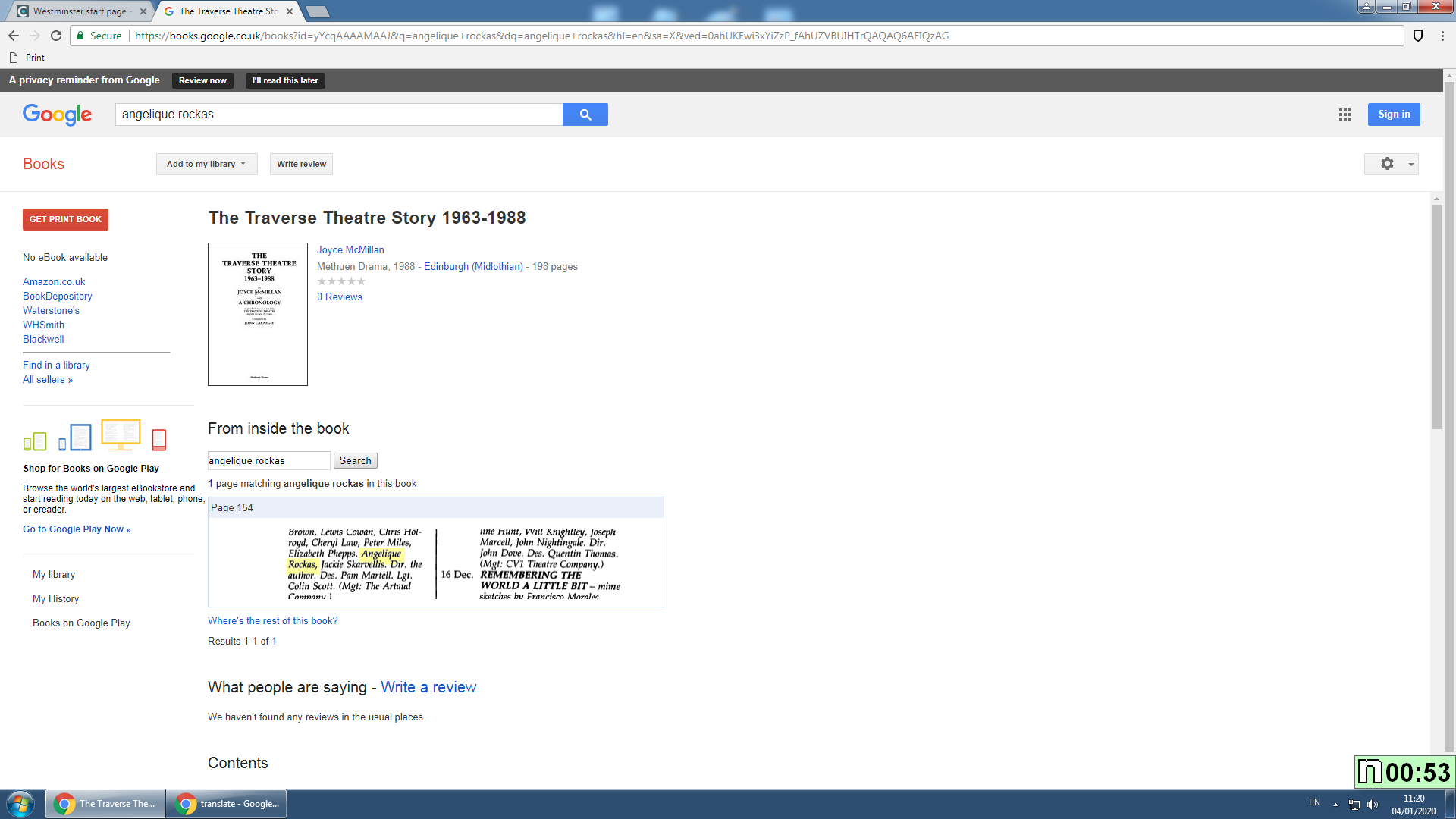The height and width of the screenshot is (819, 1456).
Task: Open Books on Google Play item
Action: click(x=81, y=623)
